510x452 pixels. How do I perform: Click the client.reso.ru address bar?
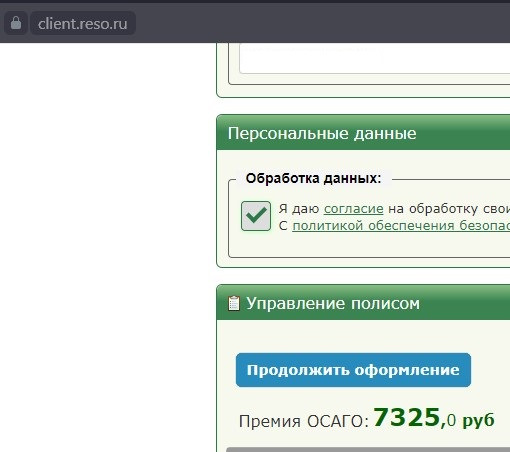83,23
